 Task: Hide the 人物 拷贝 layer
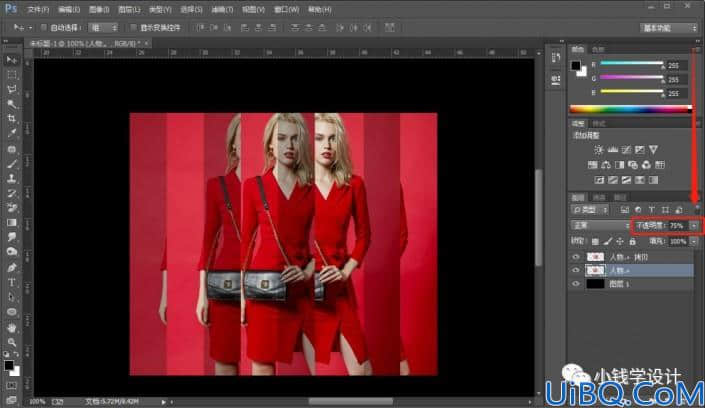pyautogui.click(x=576, y=257)
